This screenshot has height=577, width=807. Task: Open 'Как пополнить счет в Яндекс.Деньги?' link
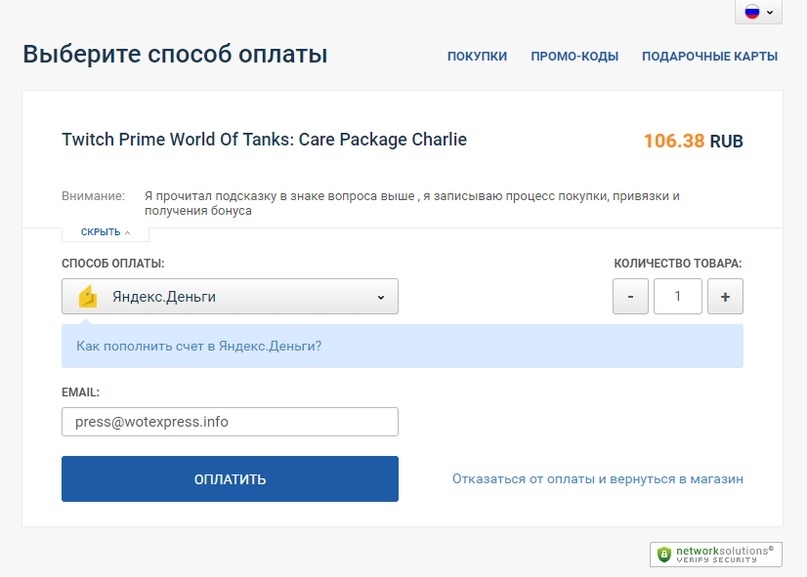tap(199, 346)
